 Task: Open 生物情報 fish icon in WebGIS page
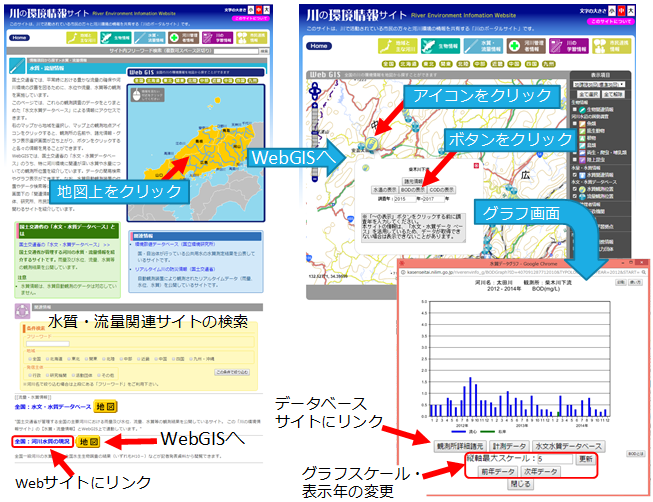coord(440,46)
